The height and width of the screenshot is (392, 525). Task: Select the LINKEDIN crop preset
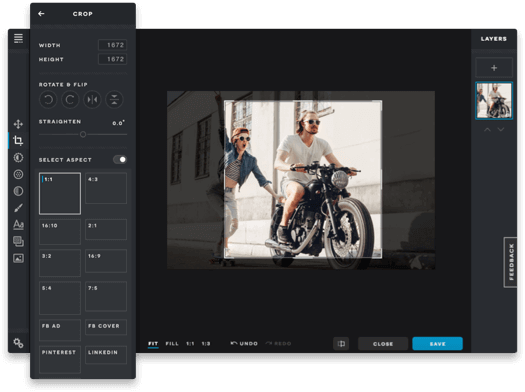(x=106, y=355)
